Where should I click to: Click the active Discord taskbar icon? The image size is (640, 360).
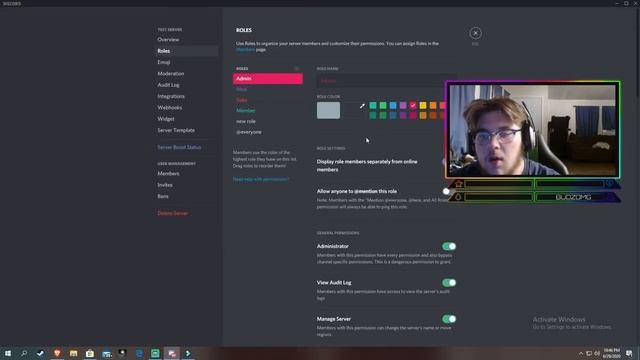(x=171, y=353)
